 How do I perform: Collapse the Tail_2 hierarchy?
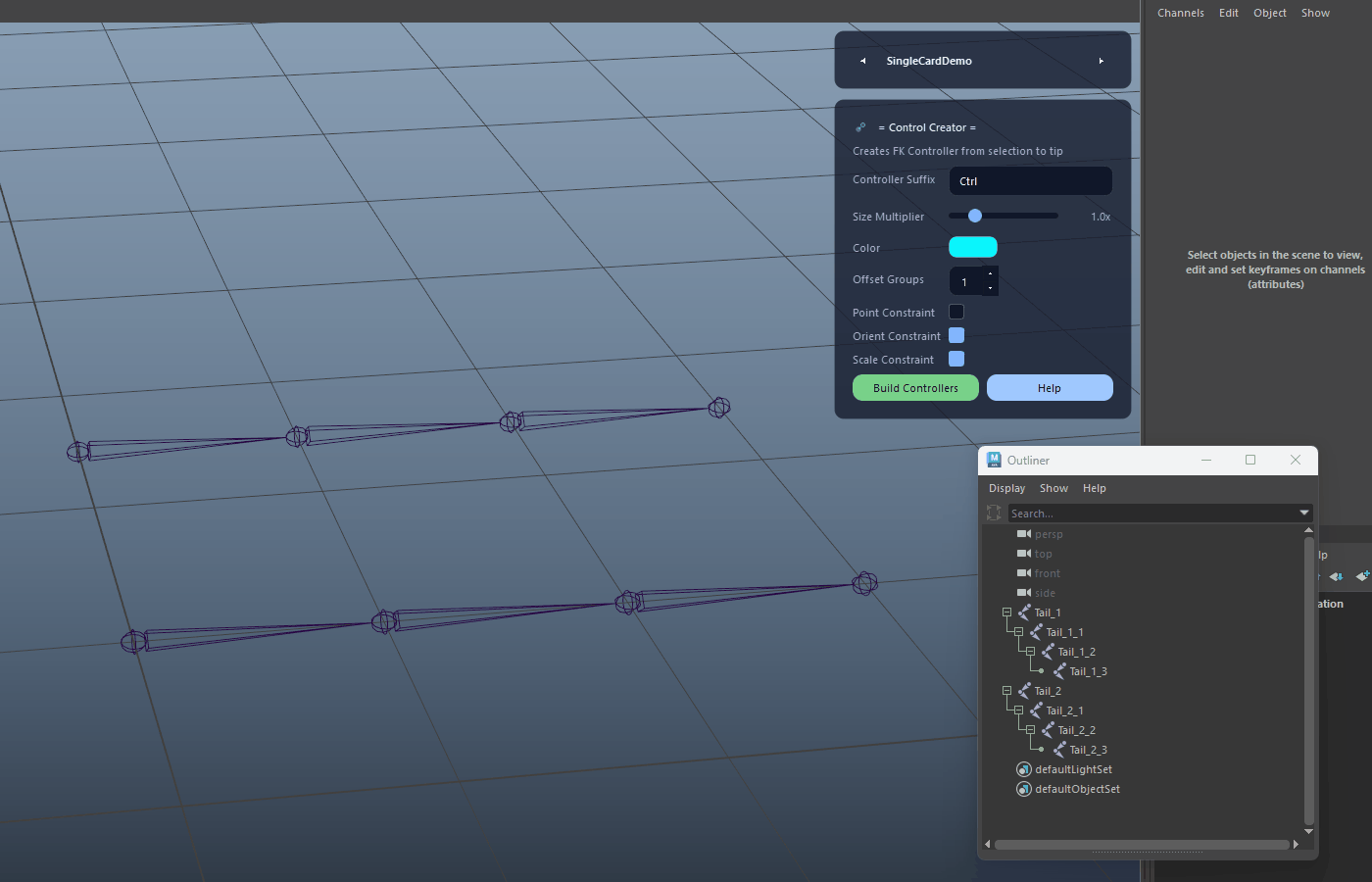1006,691
